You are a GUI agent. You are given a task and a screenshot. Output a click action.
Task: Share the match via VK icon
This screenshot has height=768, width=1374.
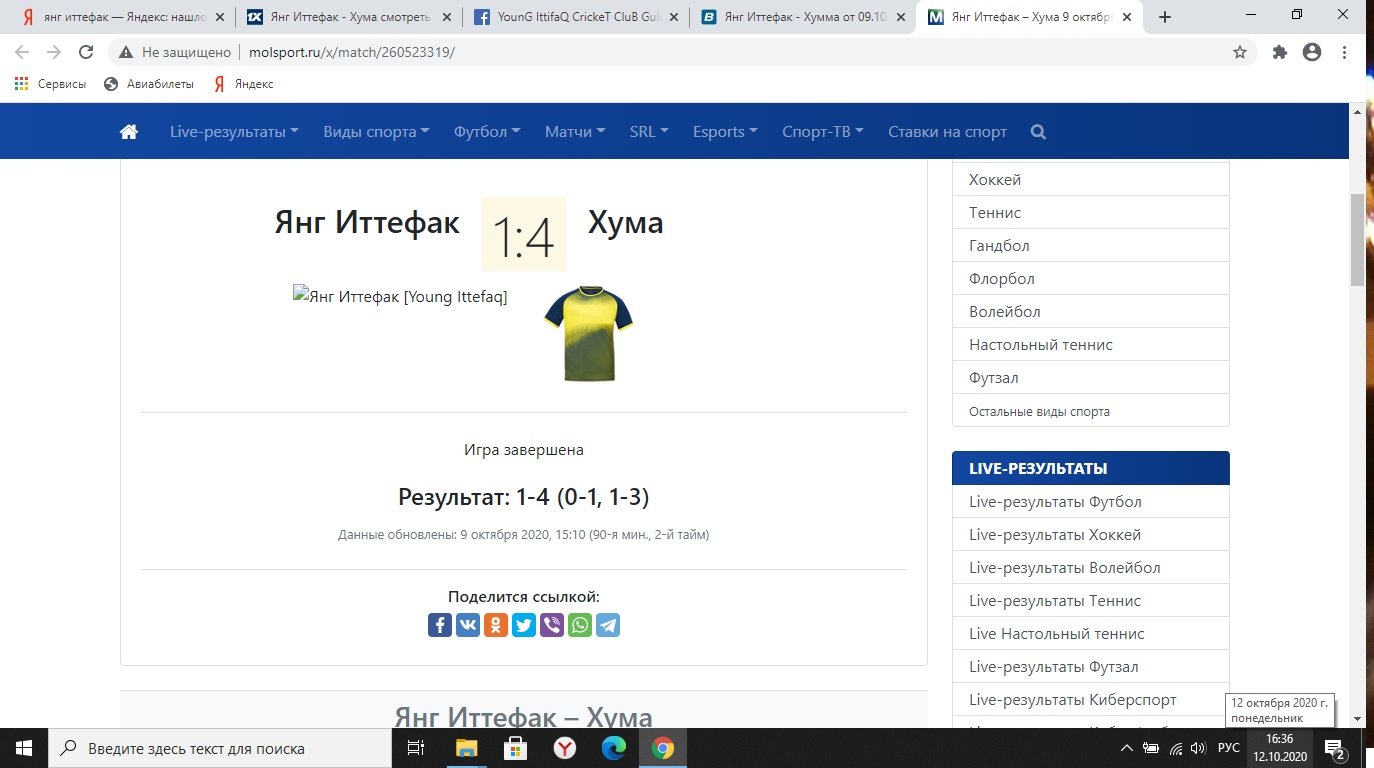468,625
